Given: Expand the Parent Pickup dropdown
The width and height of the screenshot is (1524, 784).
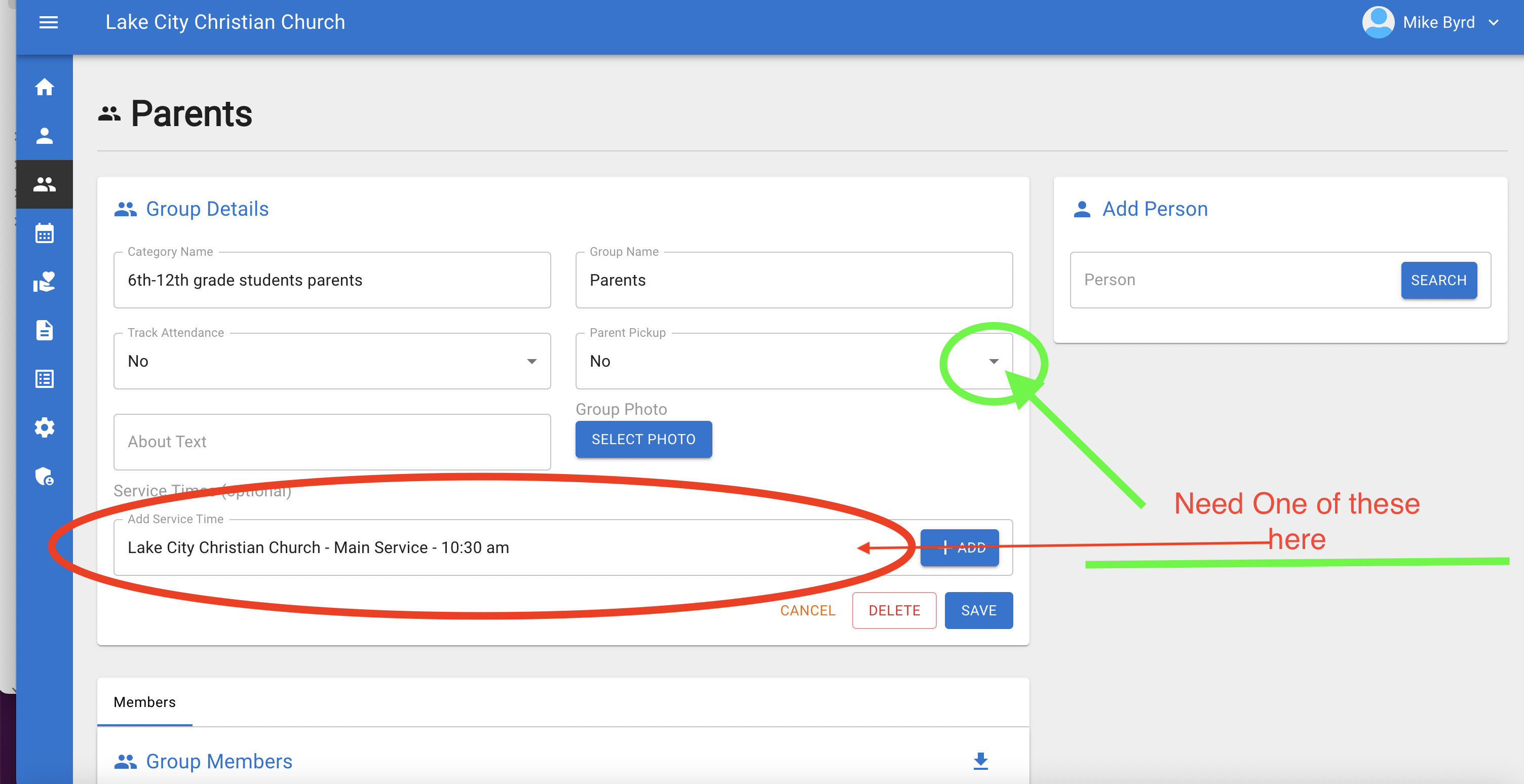Looking at the screenshot, I should [x=994, y=361].
